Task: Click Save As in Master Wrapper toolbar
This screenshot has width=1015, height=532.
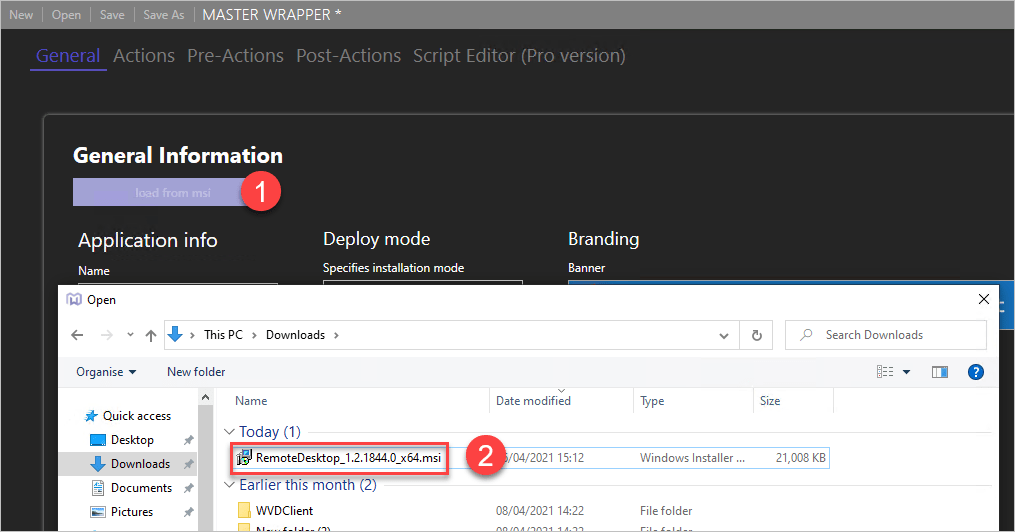Action: (164, 14)
